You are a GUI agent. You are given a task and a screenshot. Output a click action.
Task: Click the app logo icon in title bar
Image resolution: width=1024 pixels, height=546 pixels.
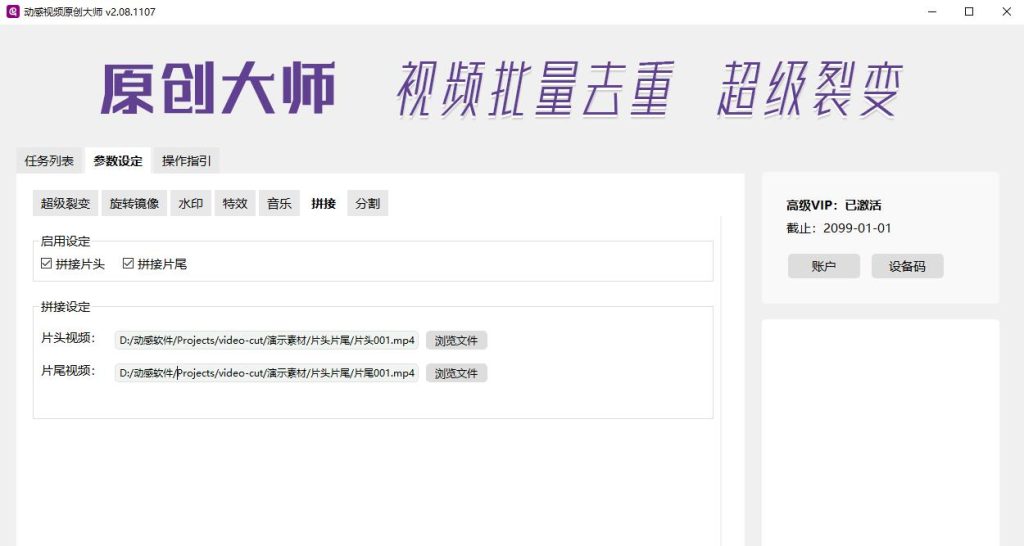(x=13, y=12)
